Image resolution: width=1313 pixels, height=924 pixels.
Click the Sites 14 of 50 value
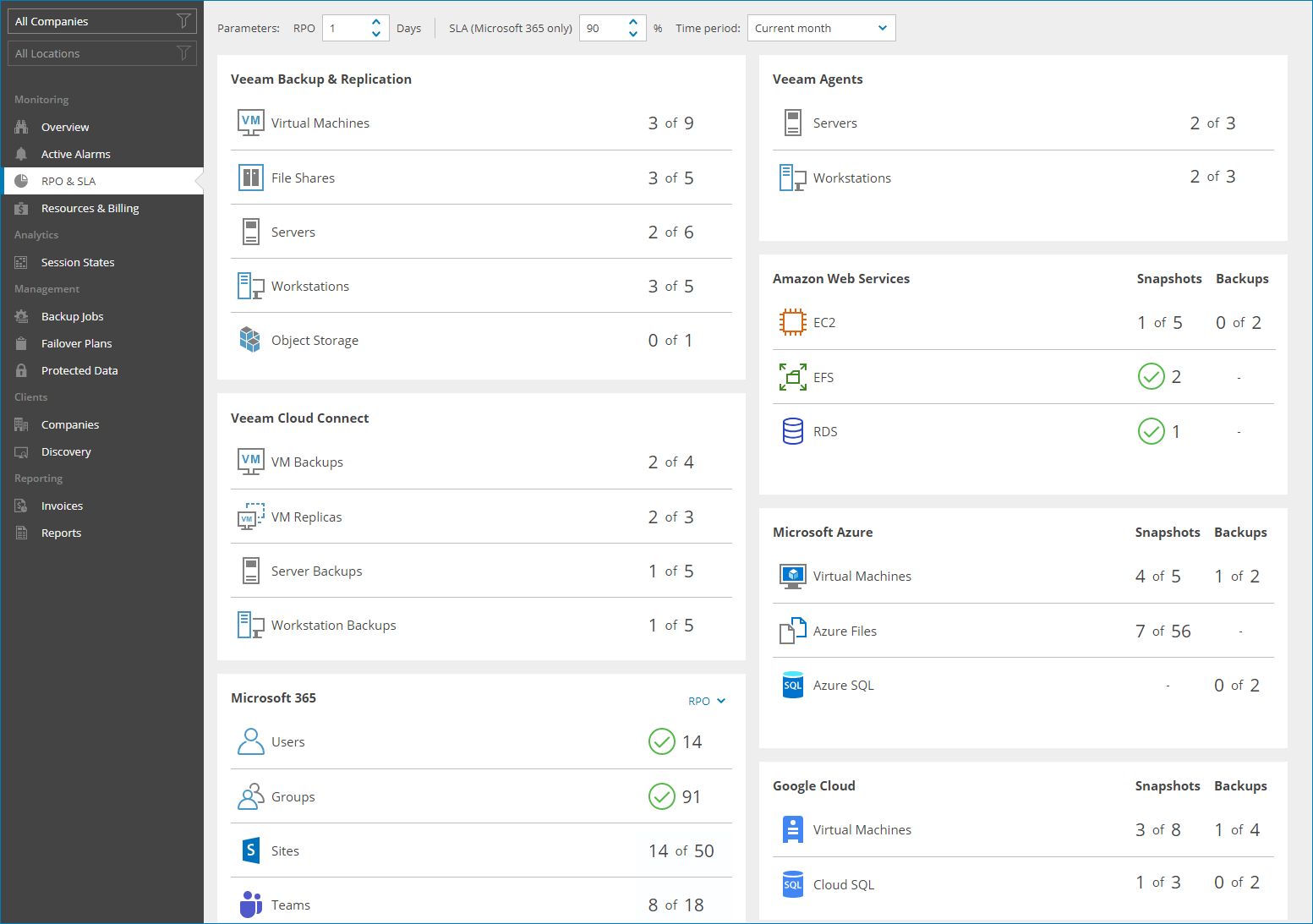coord(681,851)
